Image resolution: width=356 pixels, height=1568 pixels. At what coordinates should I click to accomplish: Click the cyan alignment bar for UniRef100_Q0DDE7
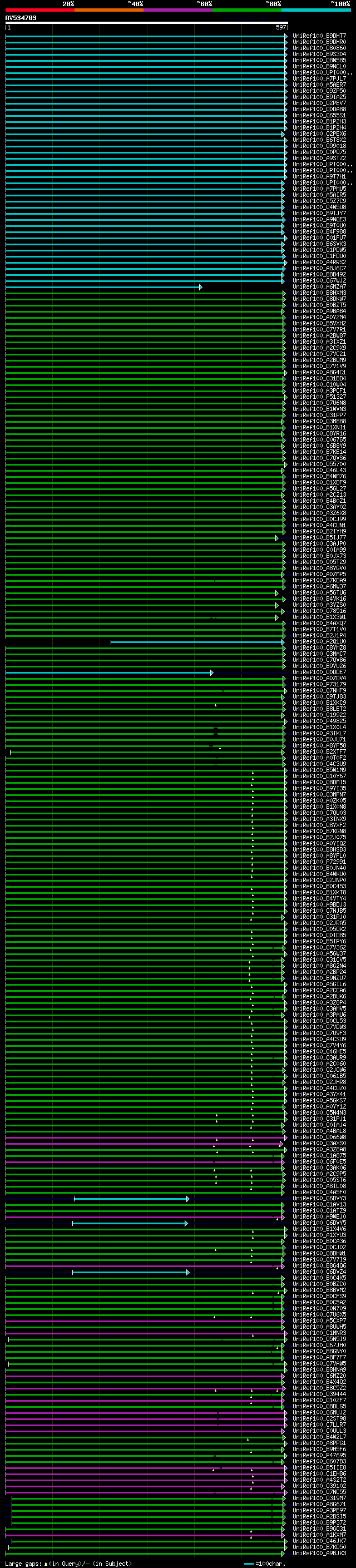pos(109,672)
